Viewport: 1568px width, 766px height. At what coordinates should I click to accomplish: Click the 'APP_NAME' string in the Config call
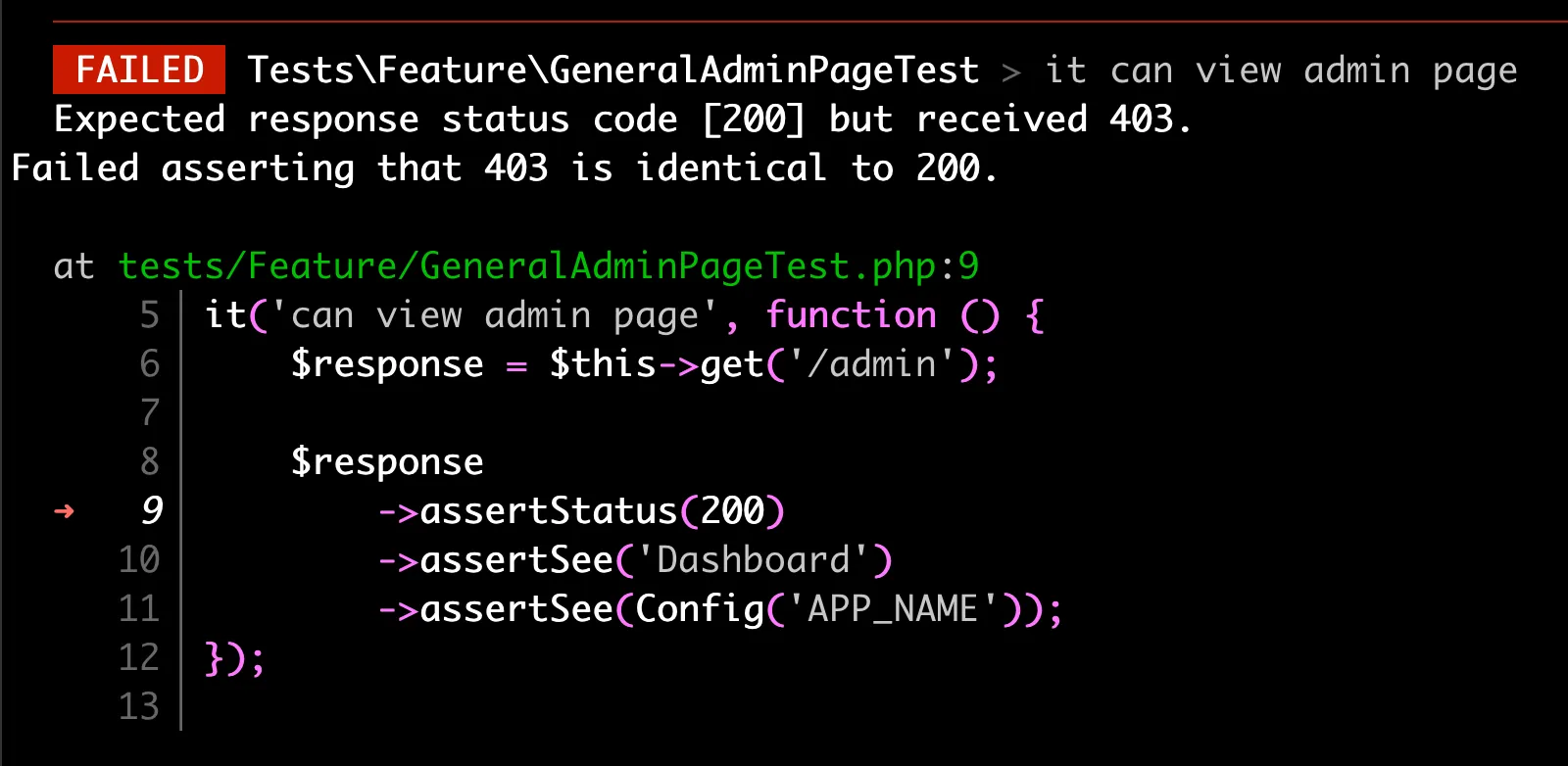892,608
